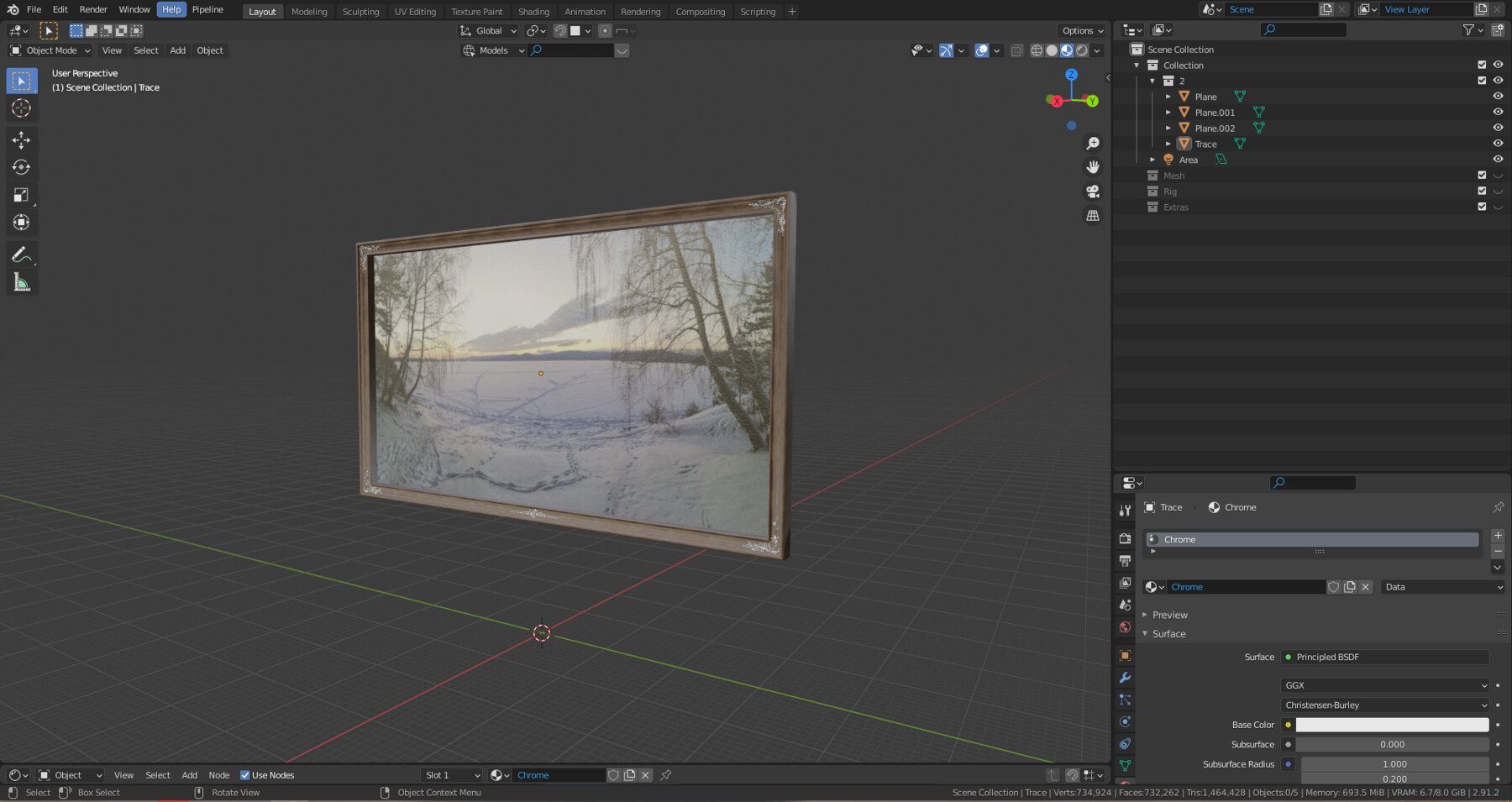Expand the Preview panel

[x=1169, y=615]
